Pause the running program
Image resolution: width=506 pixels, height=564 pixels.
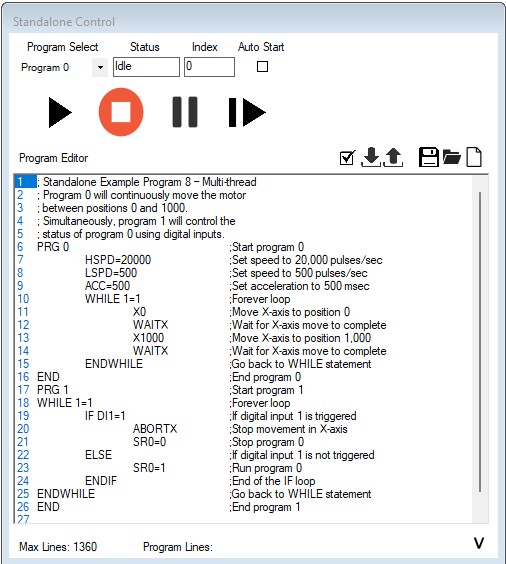[x=185, y=112]
